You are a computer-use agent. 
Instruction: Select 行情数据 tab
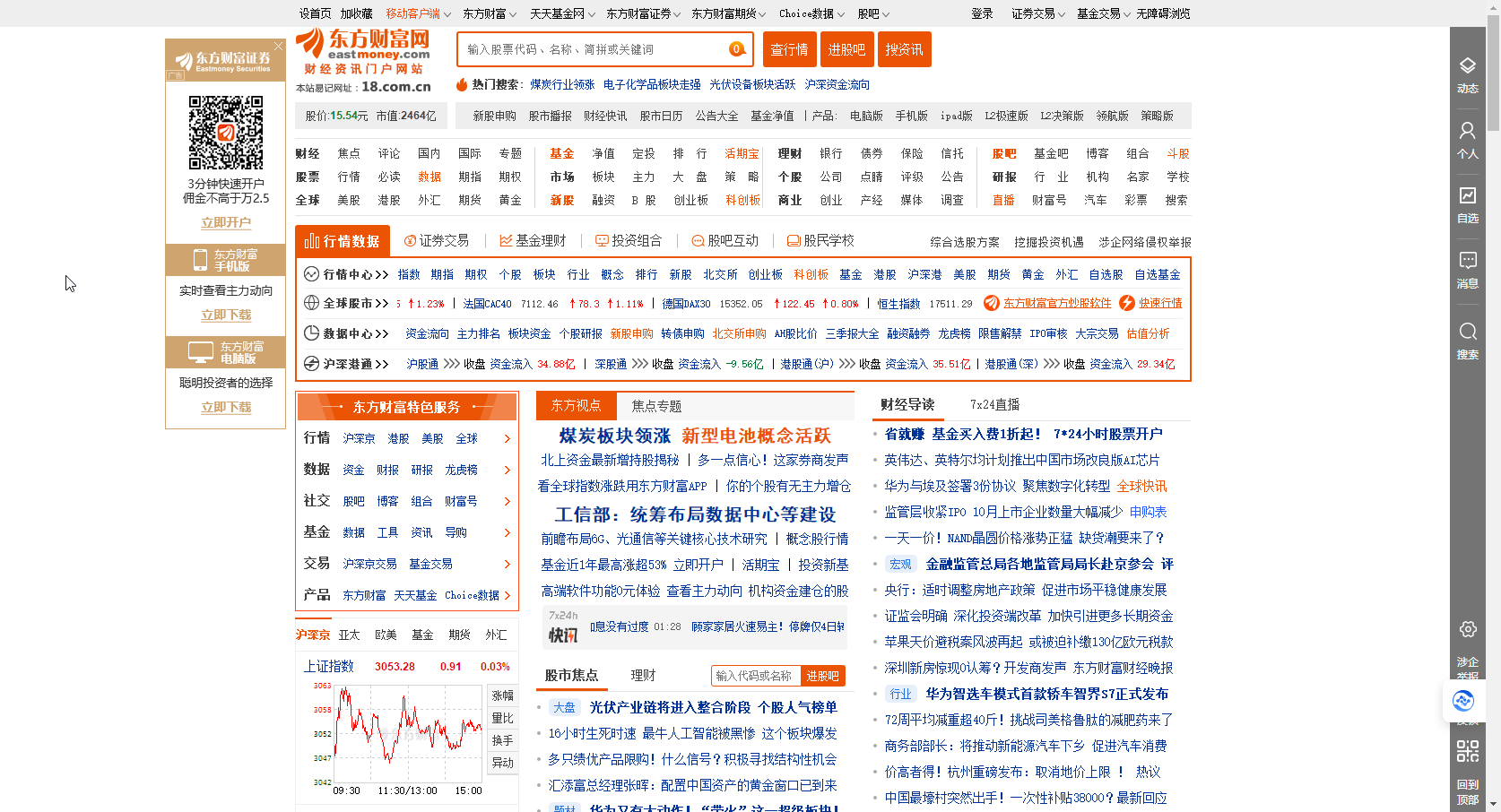point(343,241)
